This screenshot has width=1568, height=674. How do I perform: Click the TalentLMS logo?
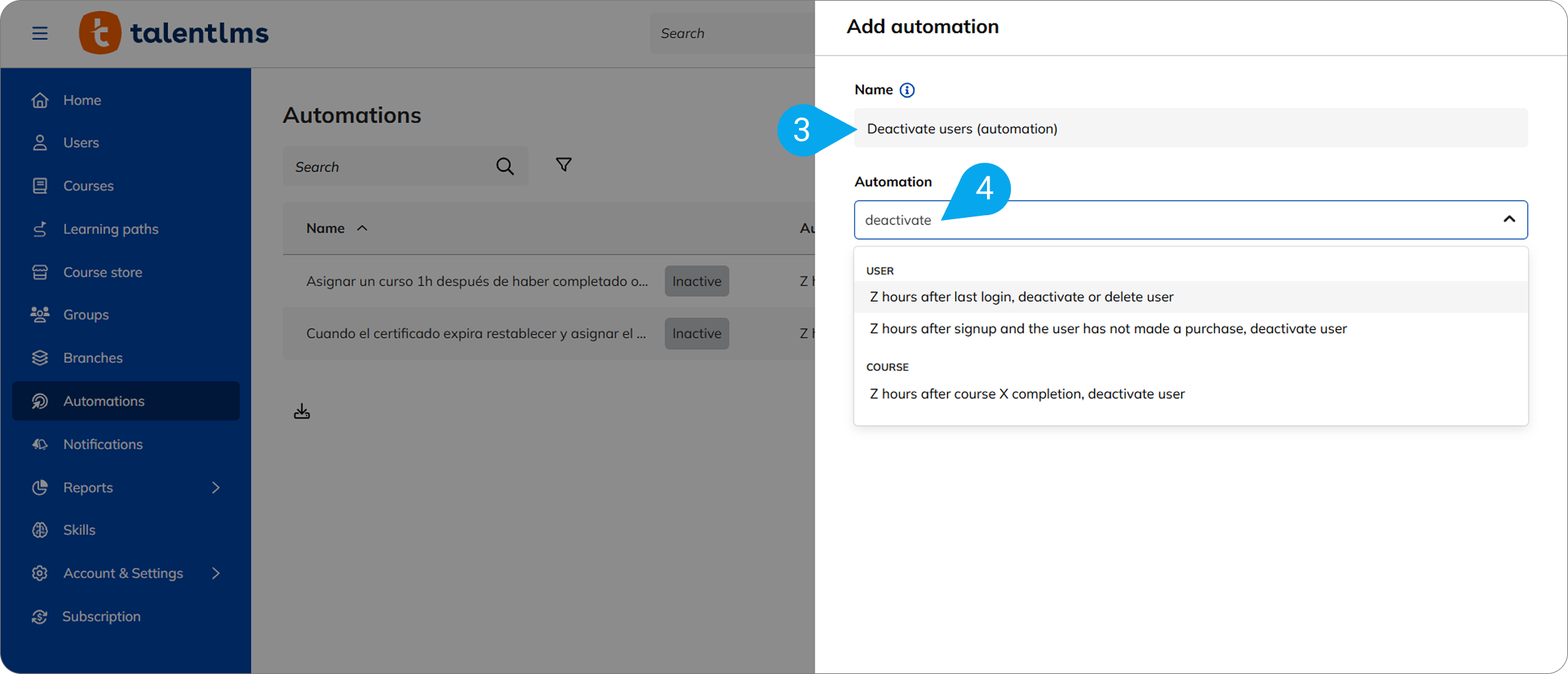[x=174, y=33]
